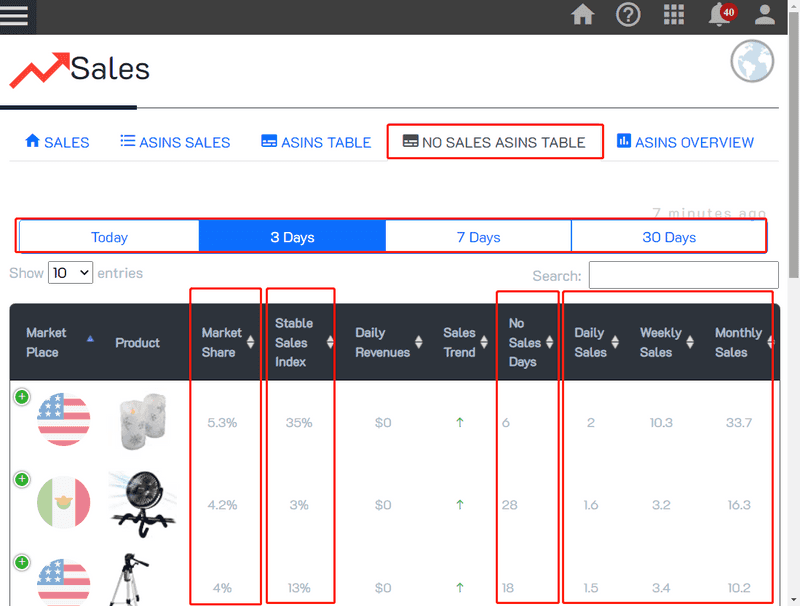Image resolution: width=800 pixels, height=606 pixels.
Task: Click the globe icon near the Sales header
Action: click(751, 63)
